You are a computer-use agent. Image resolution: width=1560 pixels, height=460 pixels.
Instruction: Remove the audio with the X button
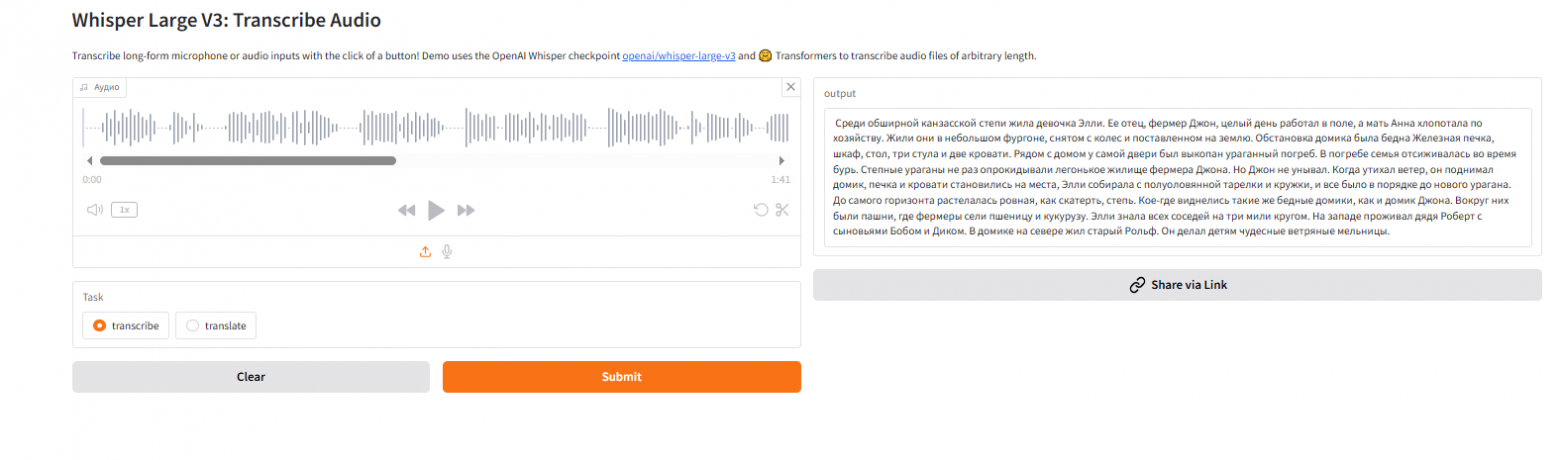pyautogui.click(x=790, y=88)
